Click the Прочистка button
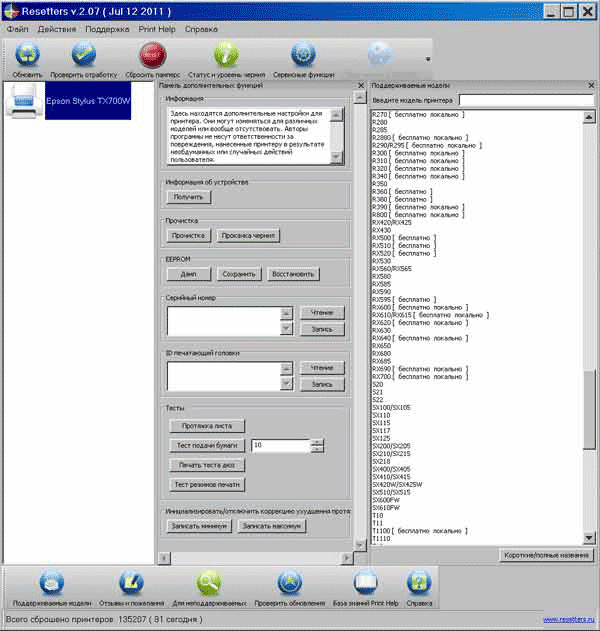 coord(188,235)
